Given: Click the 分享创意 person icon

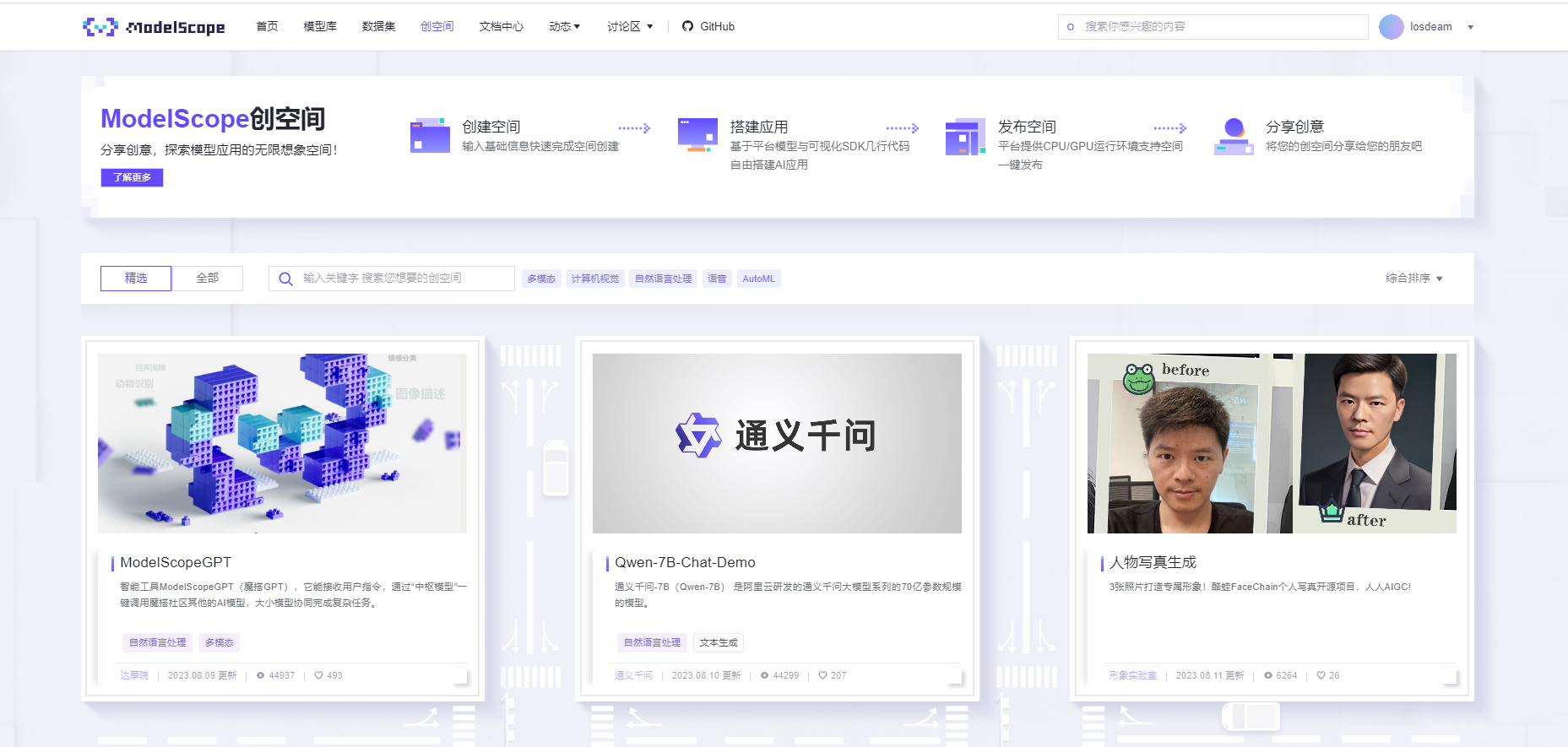Looking at the screenshot, I should [1234, 137].
